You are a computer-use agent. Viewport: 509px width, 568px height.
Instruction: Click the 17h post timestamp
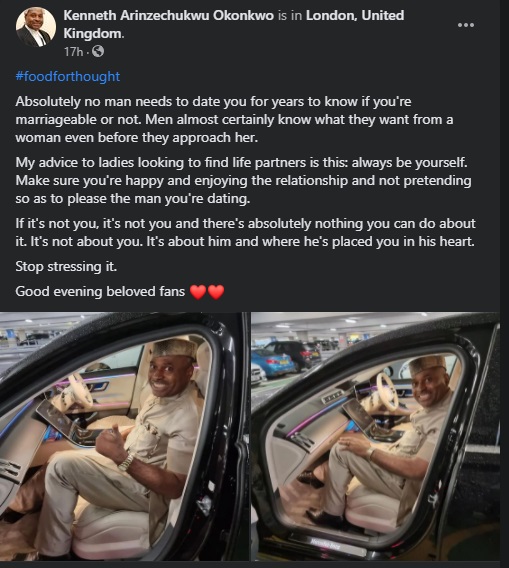tap(74, 52)
